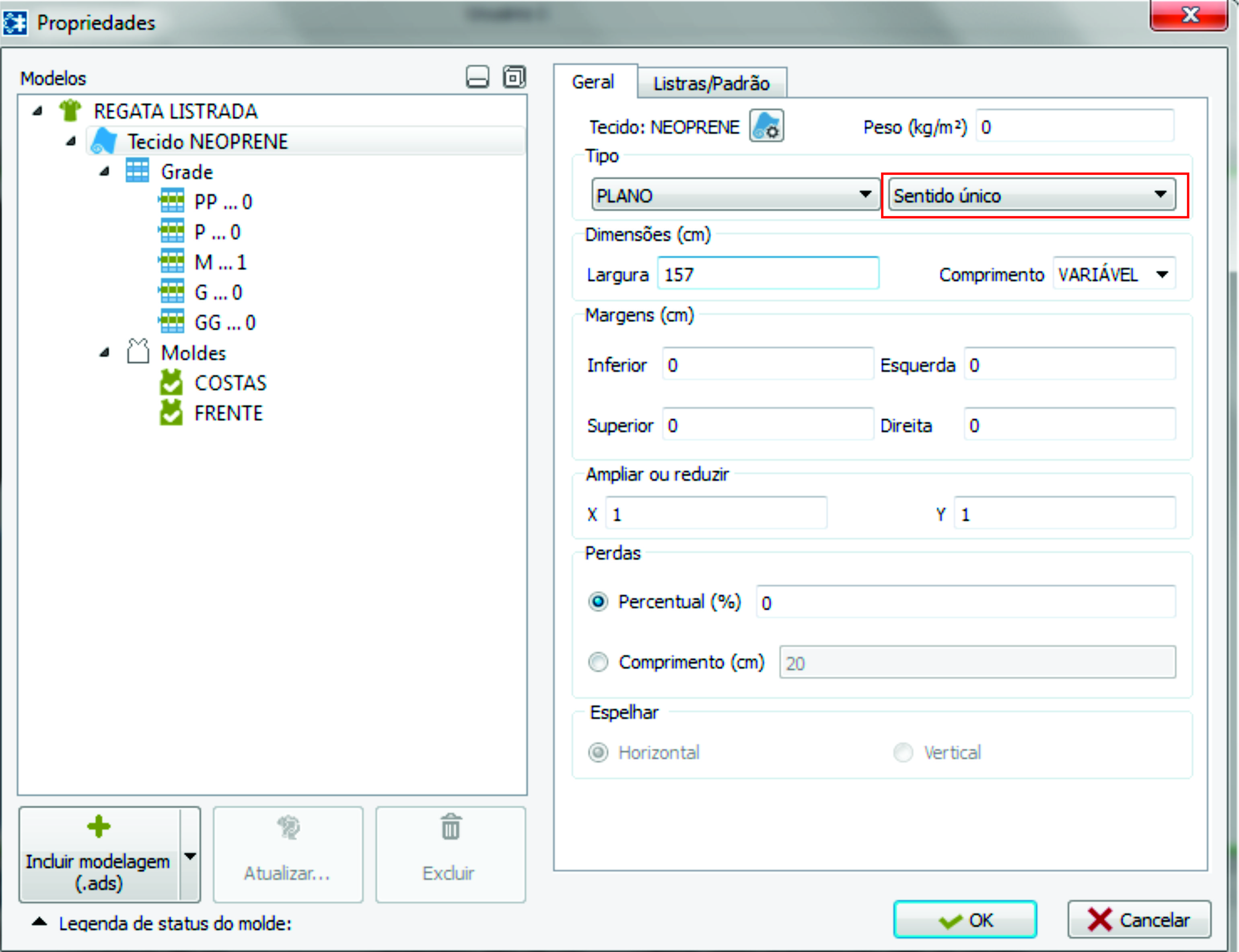Open the Comprimento VARIÁVEL dropdown
The width and height of the screenshot is (1239, 952).
pyautogui.click(x=1114, y=274)
